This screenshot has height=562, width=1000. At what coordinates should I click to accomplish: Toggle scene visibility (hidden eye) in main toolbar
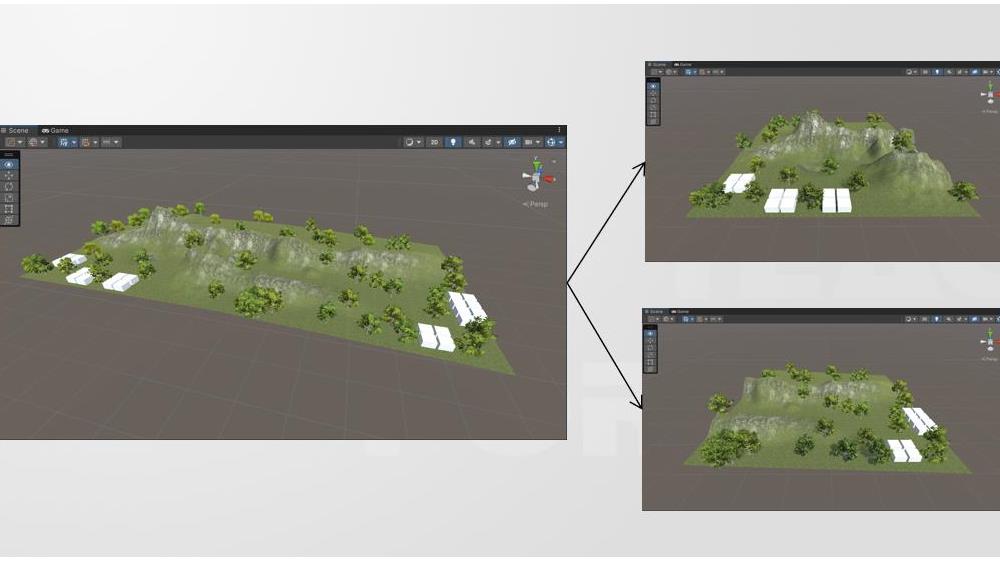512,142
